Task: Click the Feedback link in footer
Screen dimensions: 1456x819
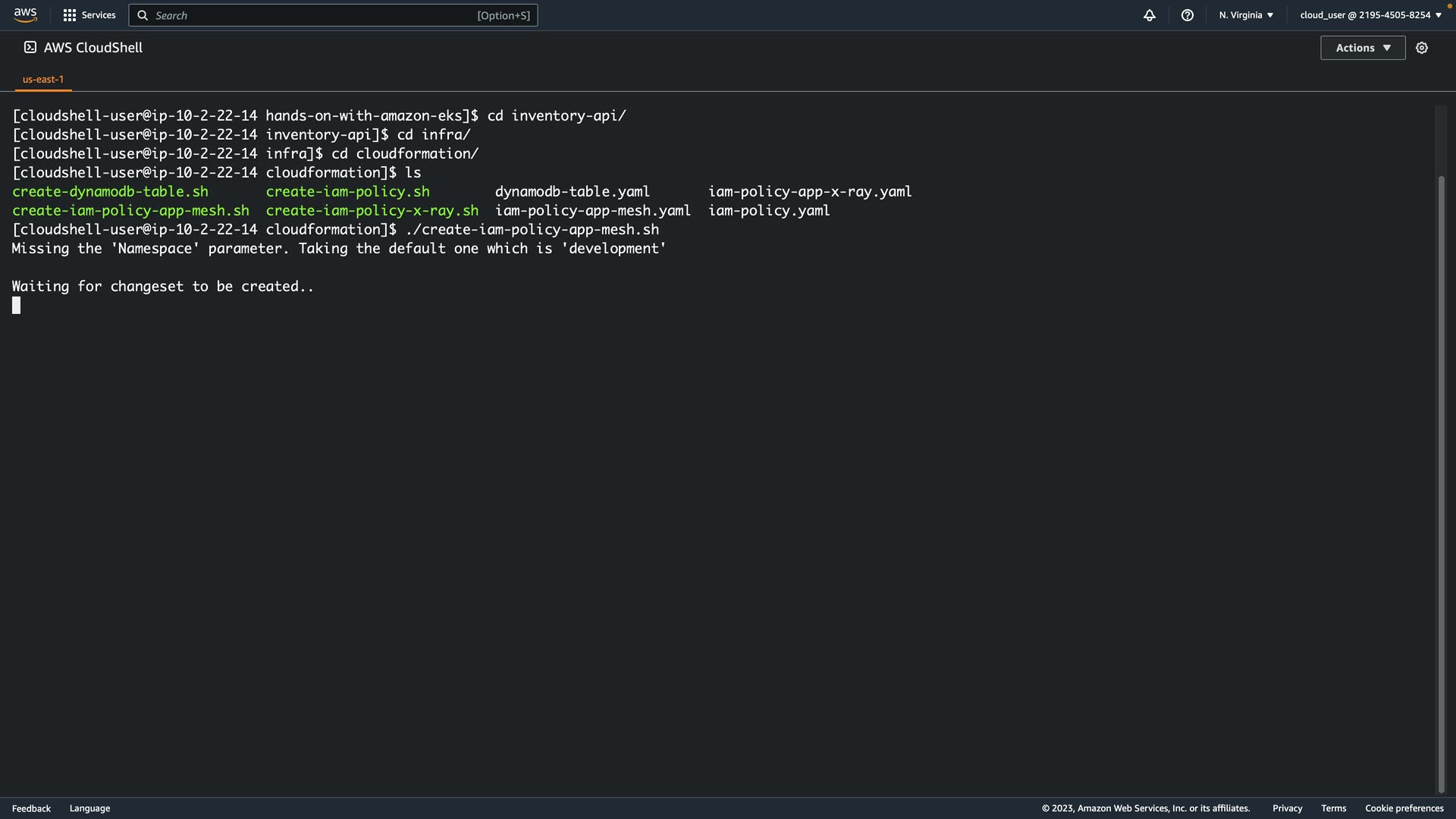Action: [31, 808]
